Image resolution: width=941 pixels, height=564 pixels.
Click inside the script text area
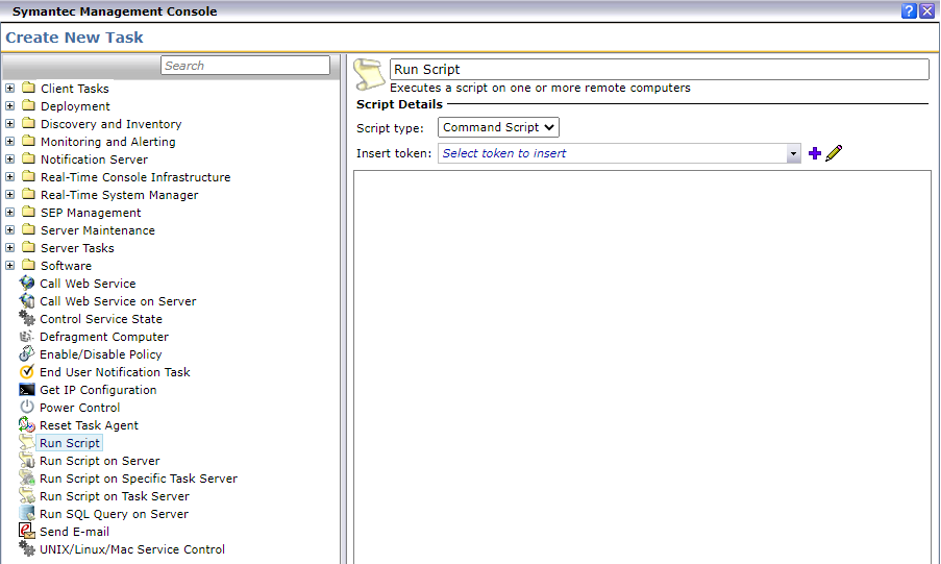pyautogui.click(x=642, y=367)
